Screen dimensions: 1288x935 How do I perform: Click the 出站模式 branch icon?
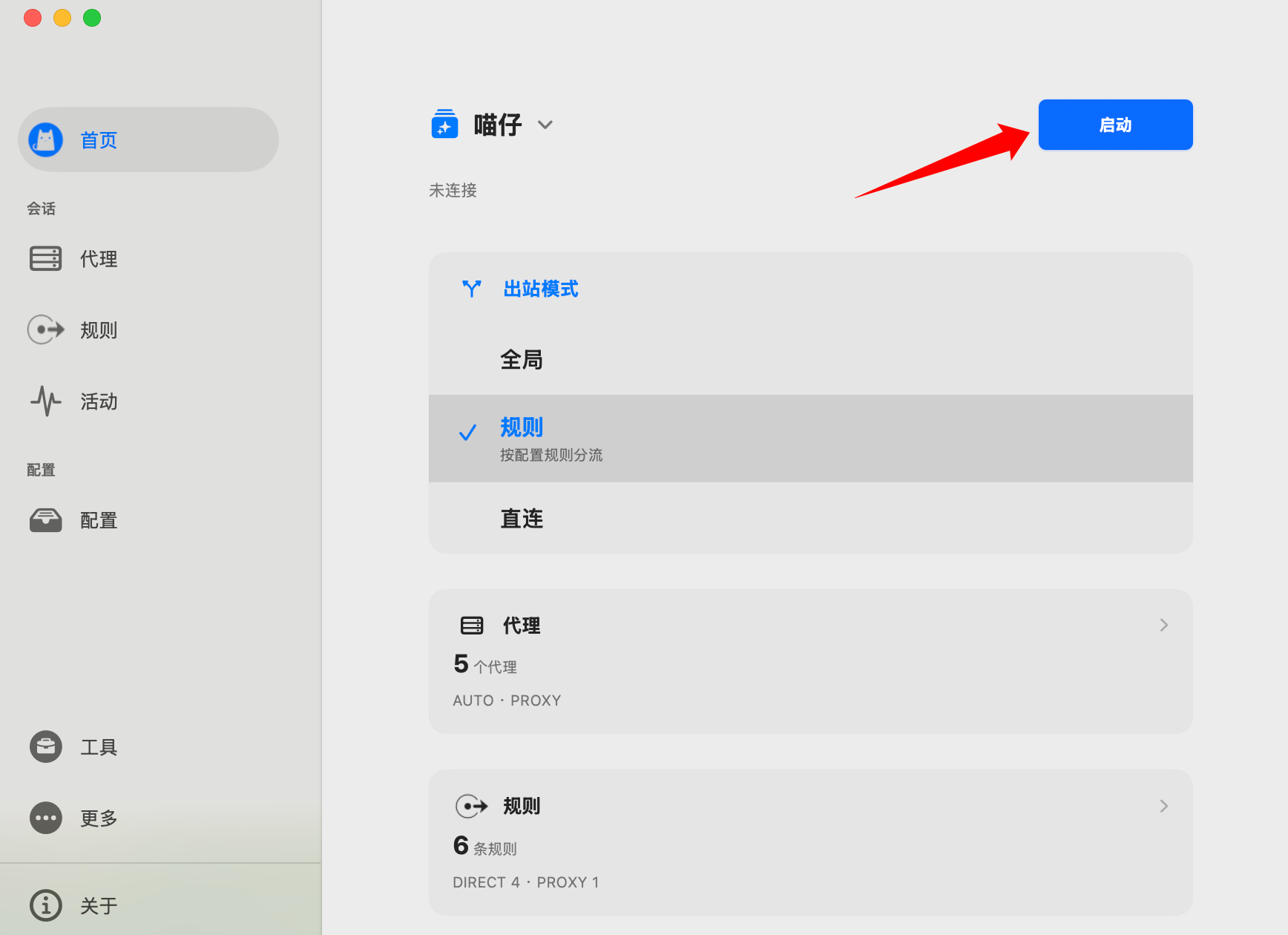[x=471, y=289]
